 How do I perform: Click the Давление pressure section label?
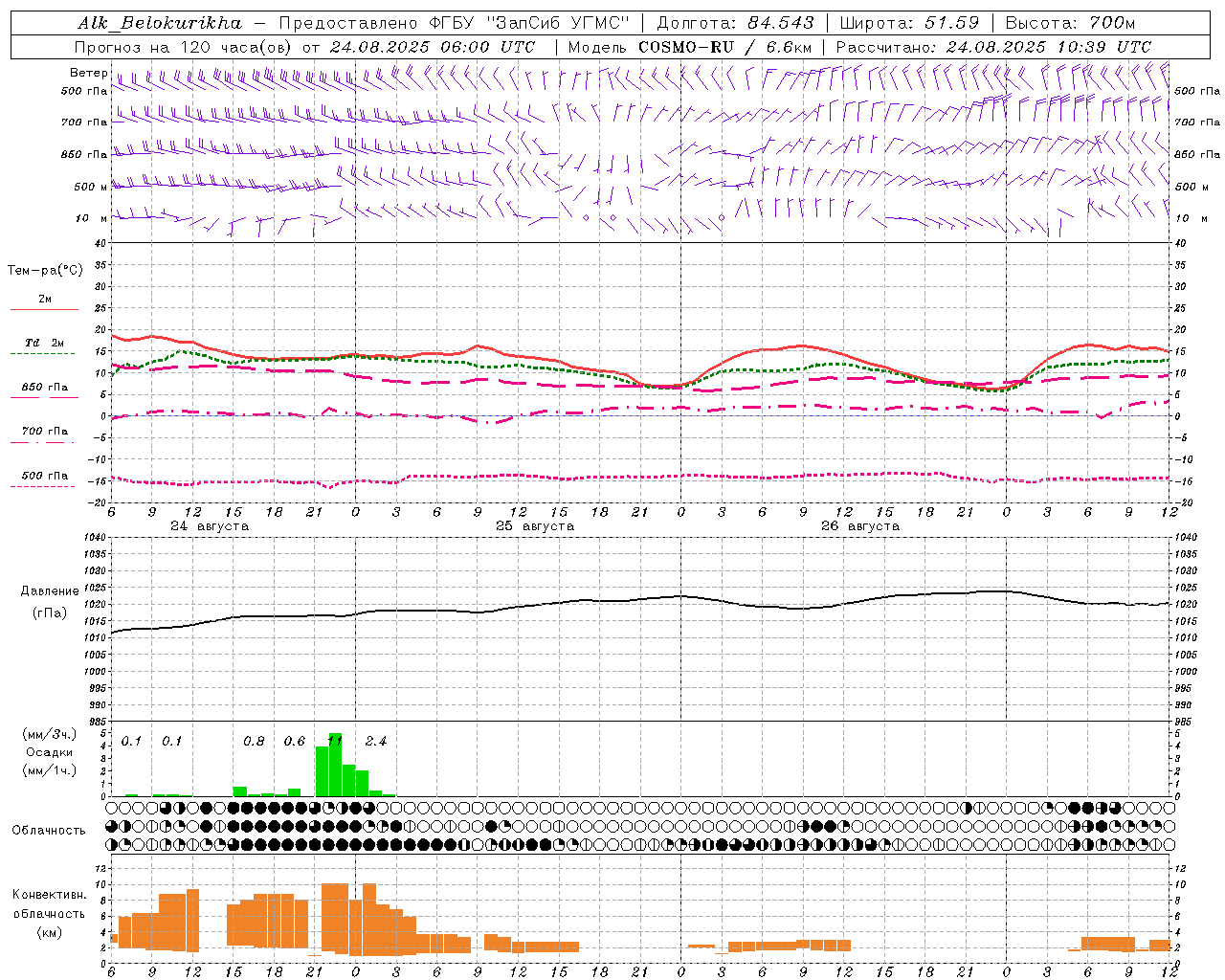(50, 591)
